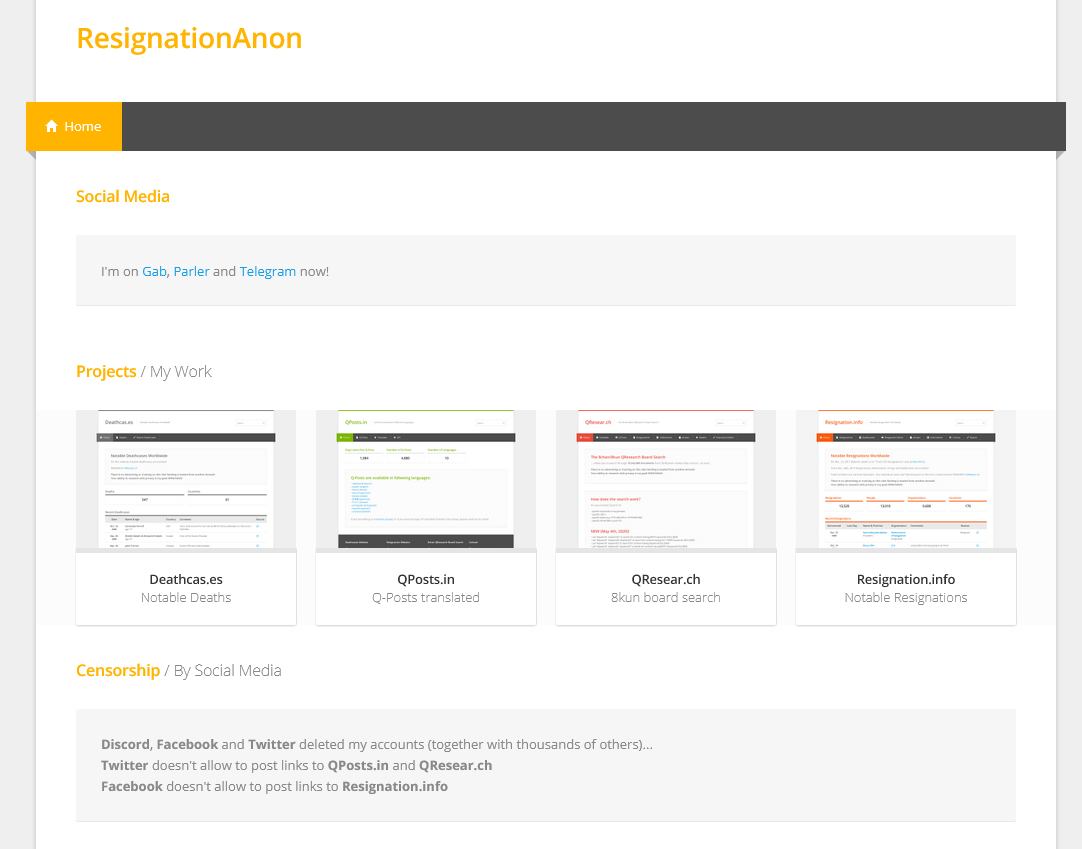Click the Q-Posts translated caption
The height and width of the screenshot is (849, 1082).
[x=426, y=598]
